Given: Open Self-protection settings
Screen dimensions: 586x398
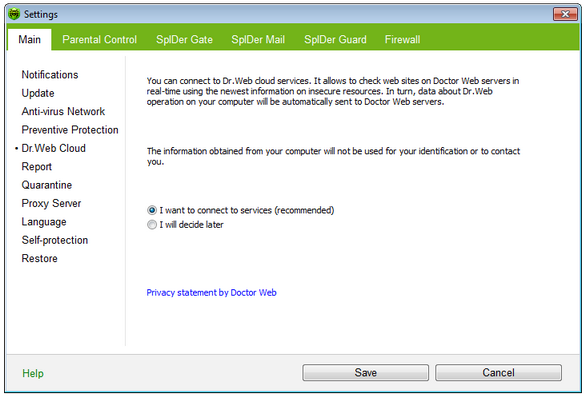Looking at the screenshot, I should click(55, 240).
